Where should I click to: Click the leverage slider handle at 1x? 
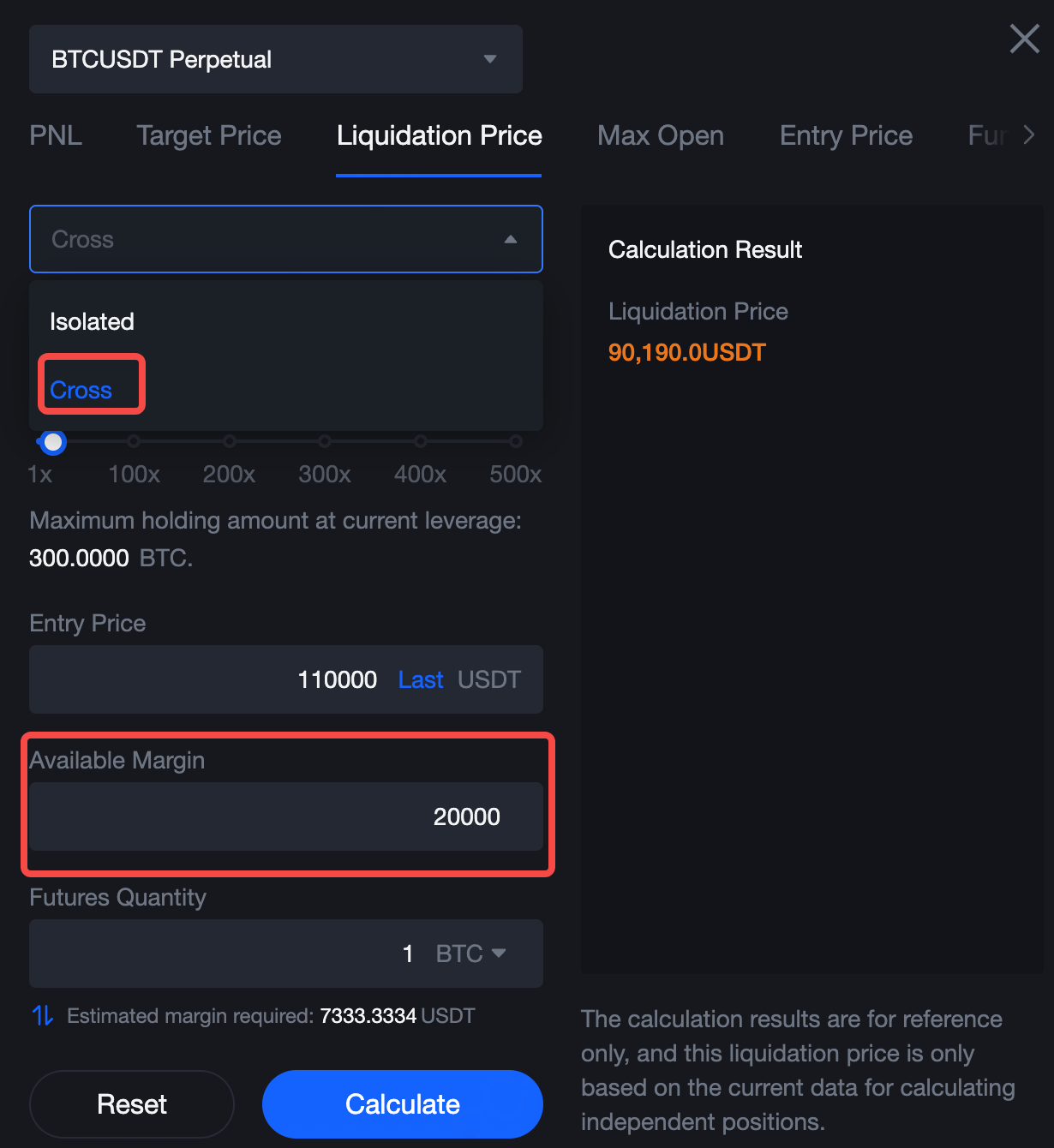(x=53, y=442)
